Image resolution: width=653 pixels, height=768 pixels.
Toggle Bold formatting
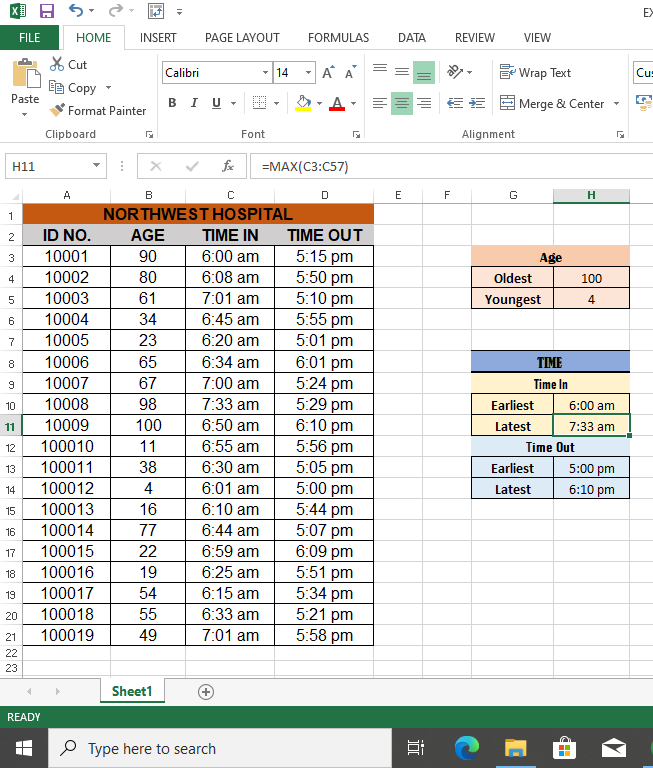172,103
